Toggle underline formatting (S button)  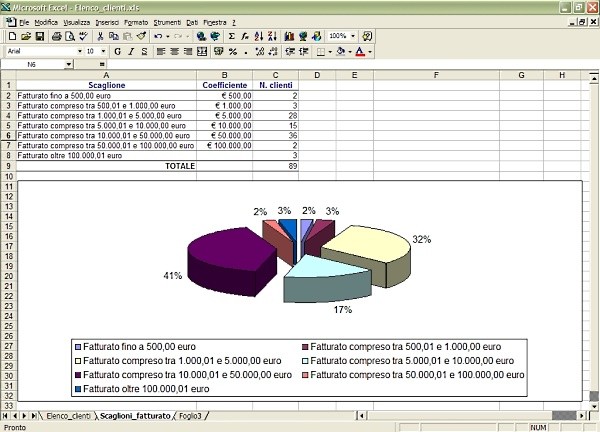144,51
